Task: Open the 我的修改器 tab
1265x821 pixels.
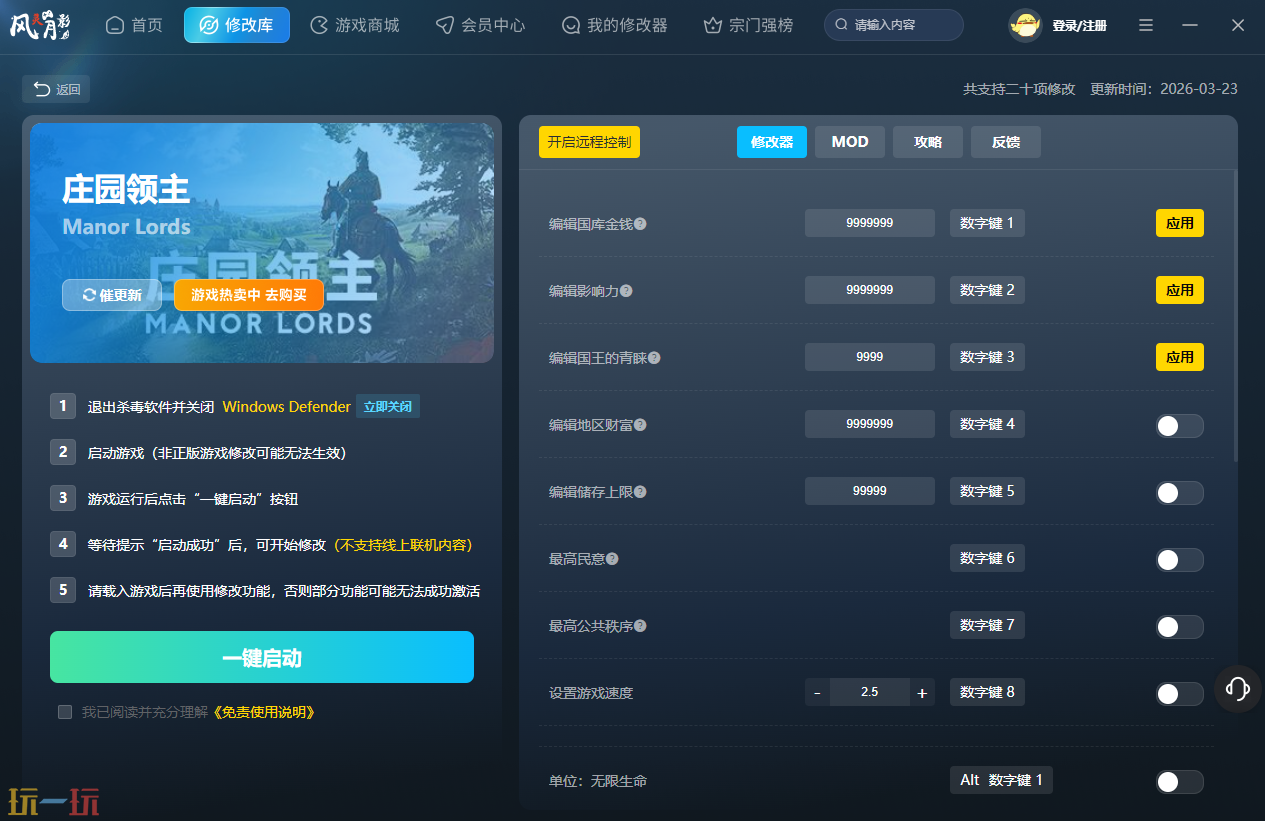Action: click(x=614, y=25)
